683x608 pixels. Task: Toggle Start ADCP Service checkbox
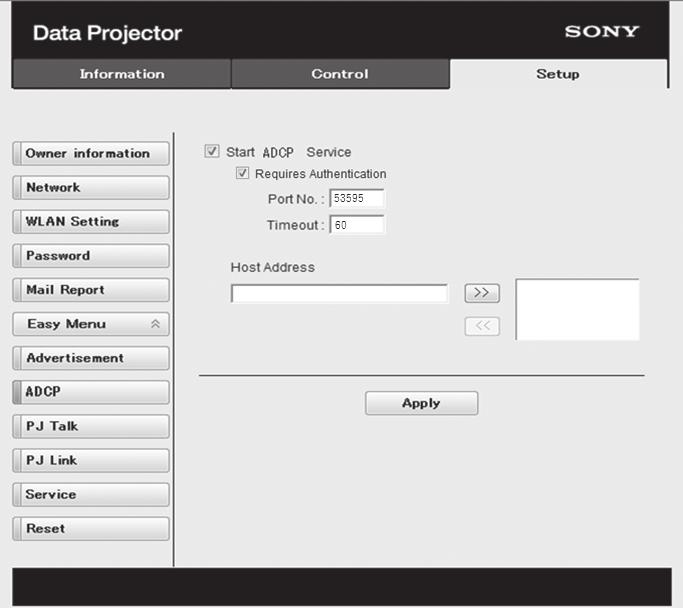pyautogui.click(x=212, y=151)
